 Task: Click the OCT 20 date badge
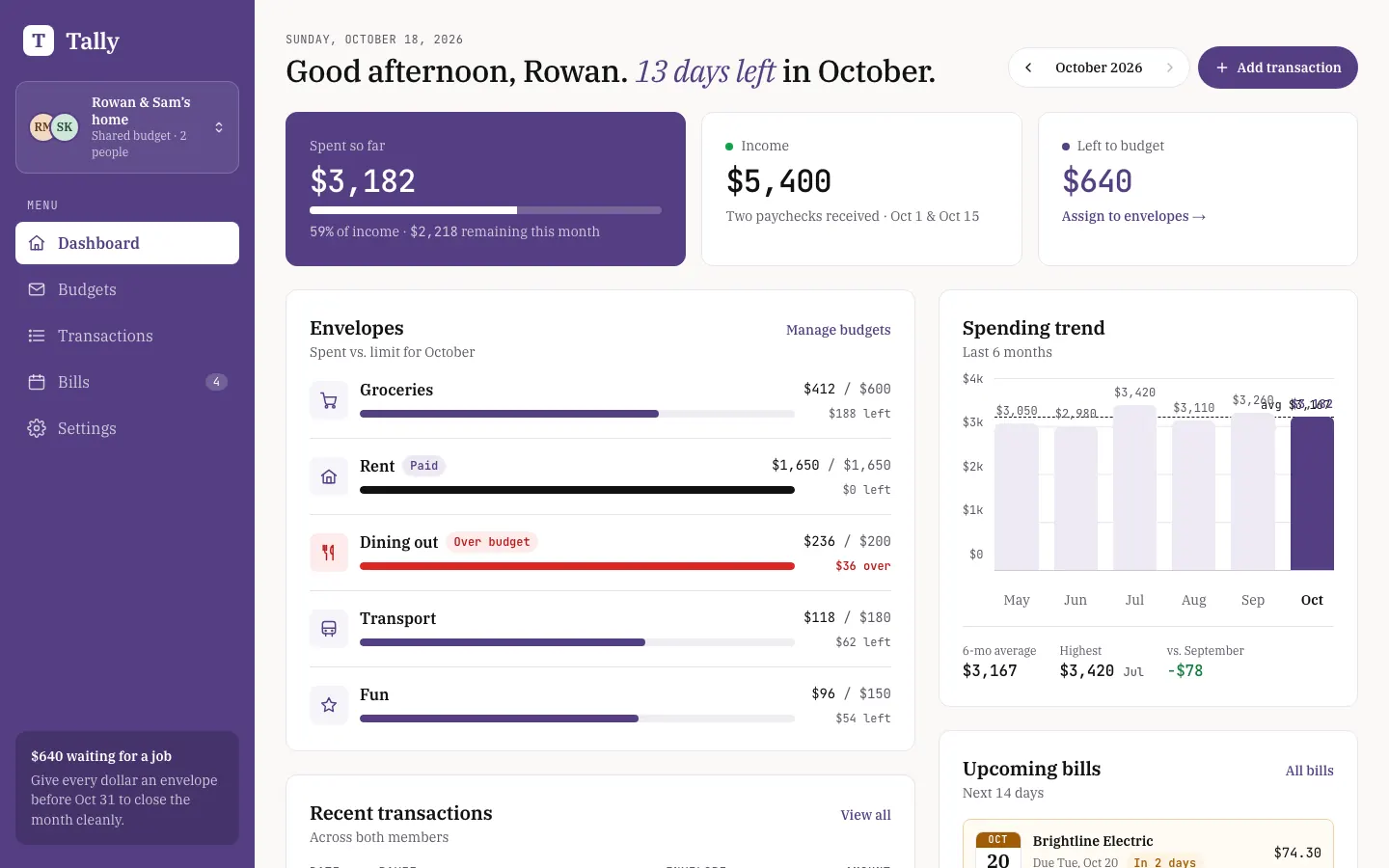coord(998,851)
